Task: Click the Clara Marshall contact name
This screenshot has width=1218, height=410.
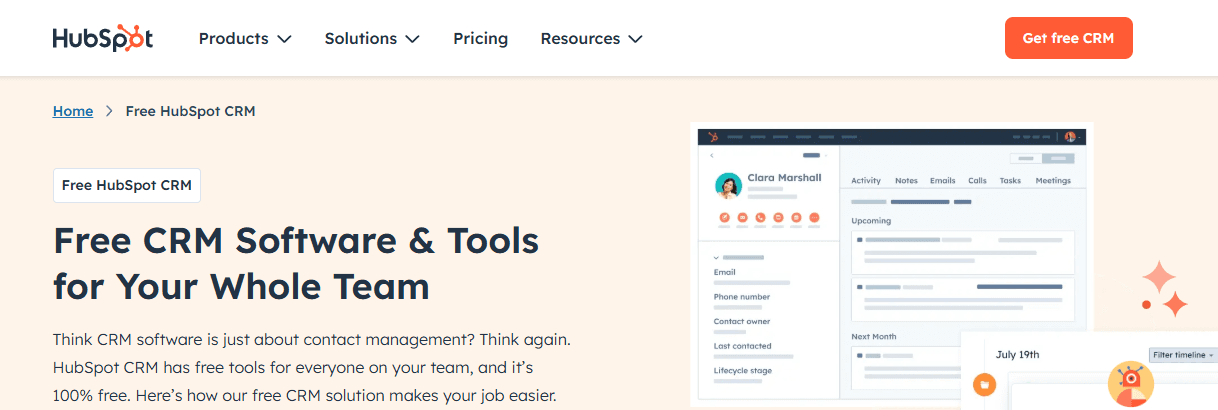Action: 784,178
